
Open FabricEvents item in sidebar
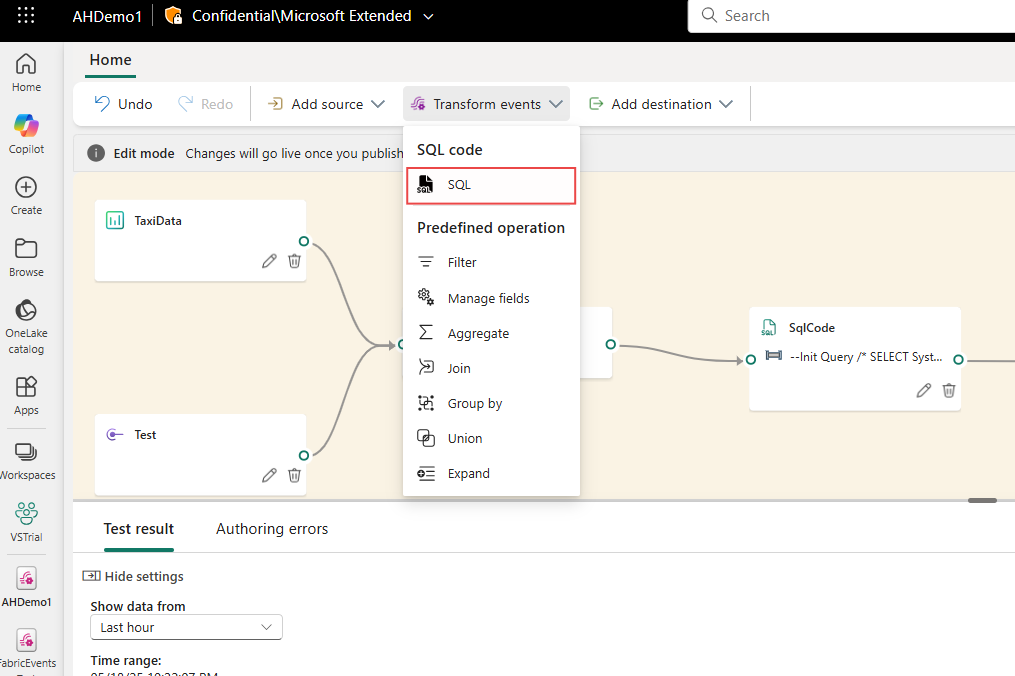[26, 649]
